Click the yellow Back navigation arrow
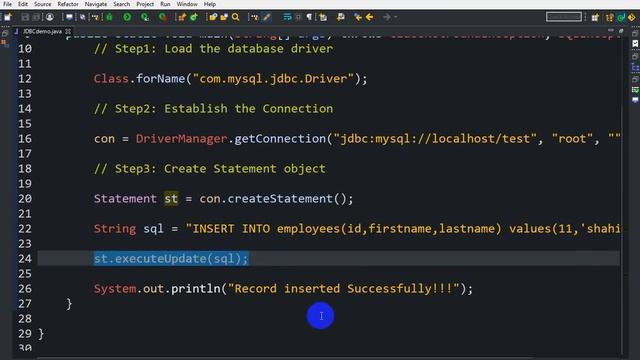 click(370, 17)
